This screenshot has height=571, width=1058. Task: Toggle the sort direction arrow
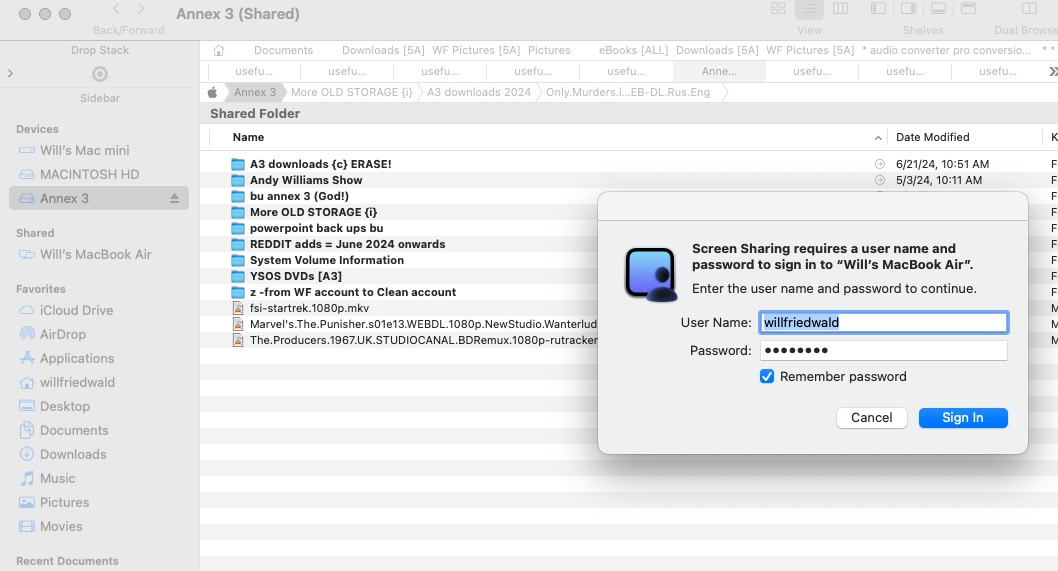878,138
